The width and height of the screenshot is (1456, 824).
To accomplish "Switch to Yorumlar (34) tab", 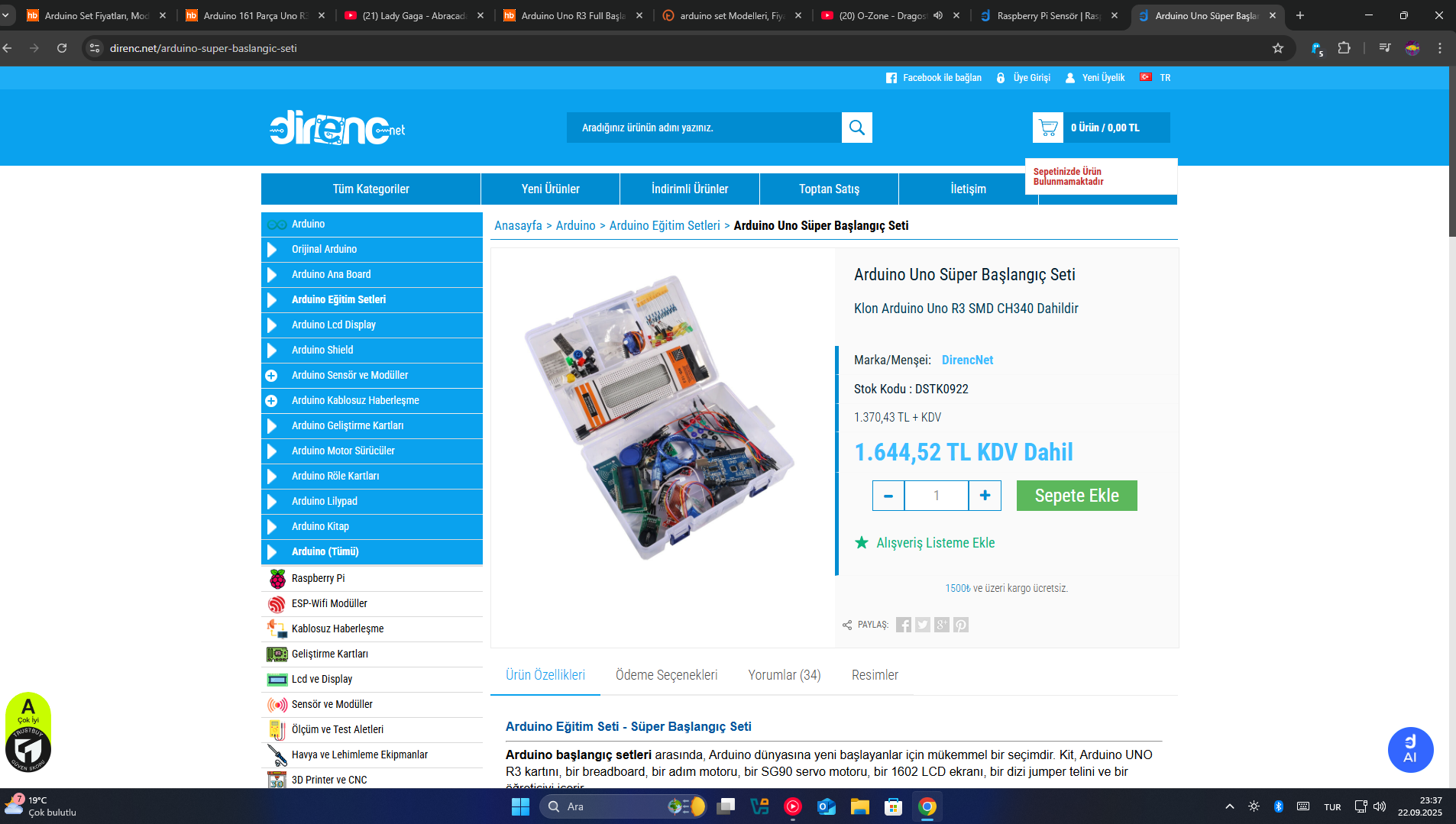I will point(785,675).
